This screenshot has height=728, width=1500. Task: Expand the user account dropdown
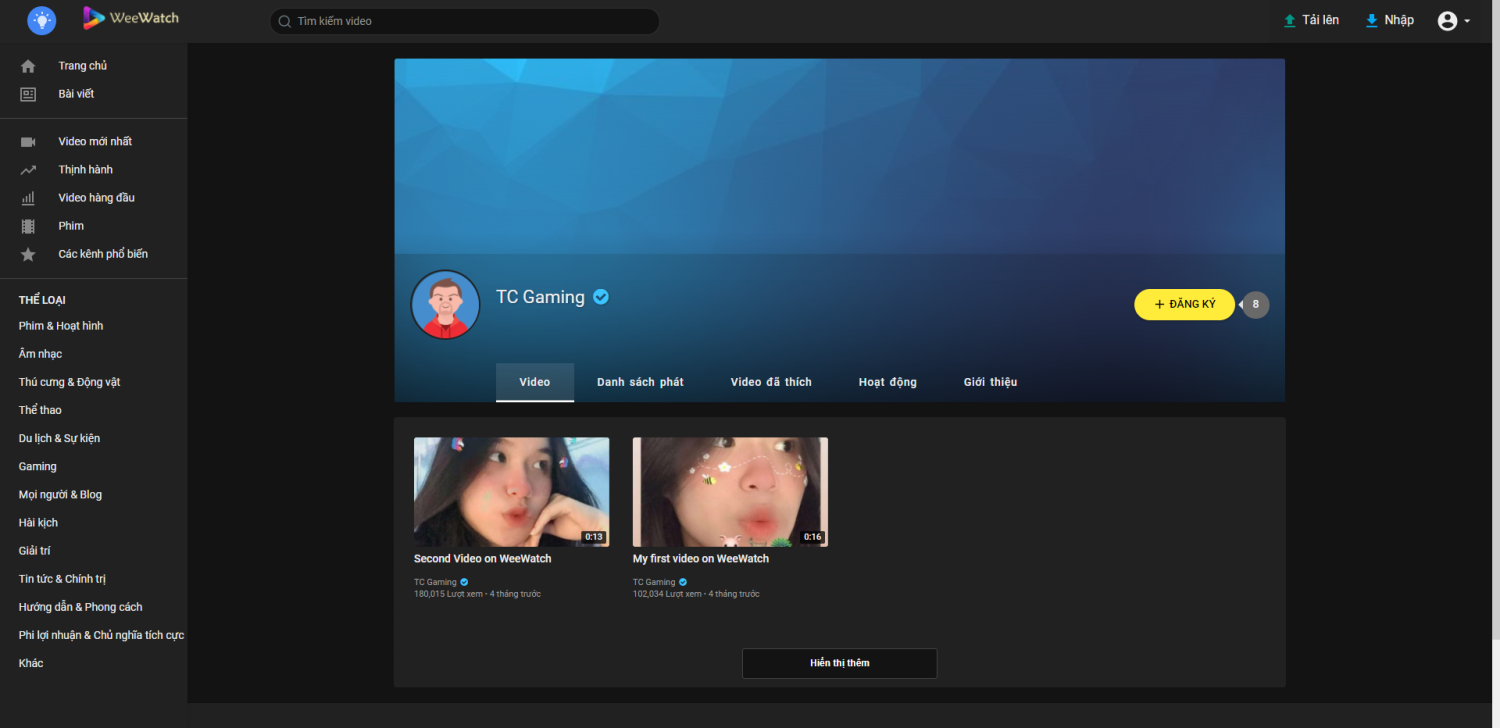pyautogui.click(x=1453, y=21)
